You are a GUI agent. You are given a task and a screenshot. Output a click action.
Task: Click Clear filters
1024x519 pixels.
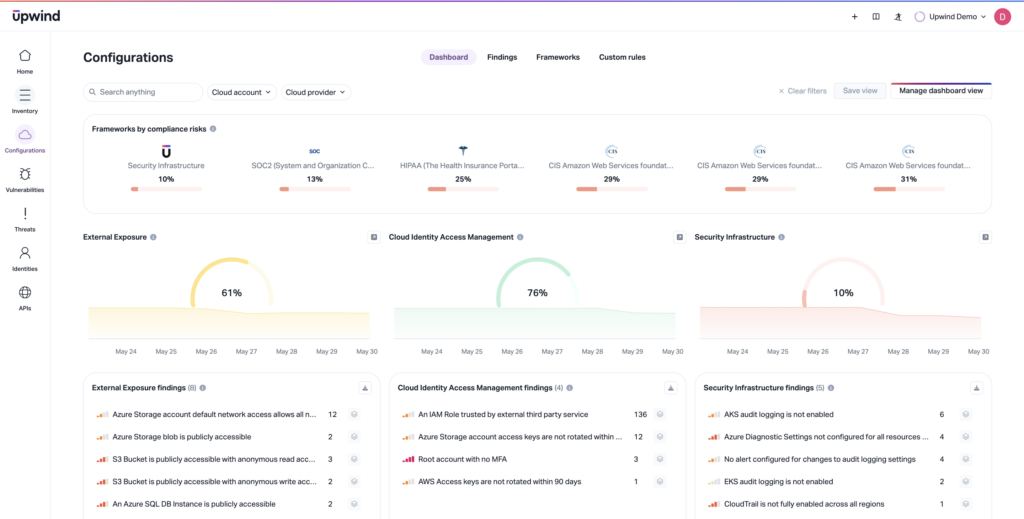click(x=803, y=91)
